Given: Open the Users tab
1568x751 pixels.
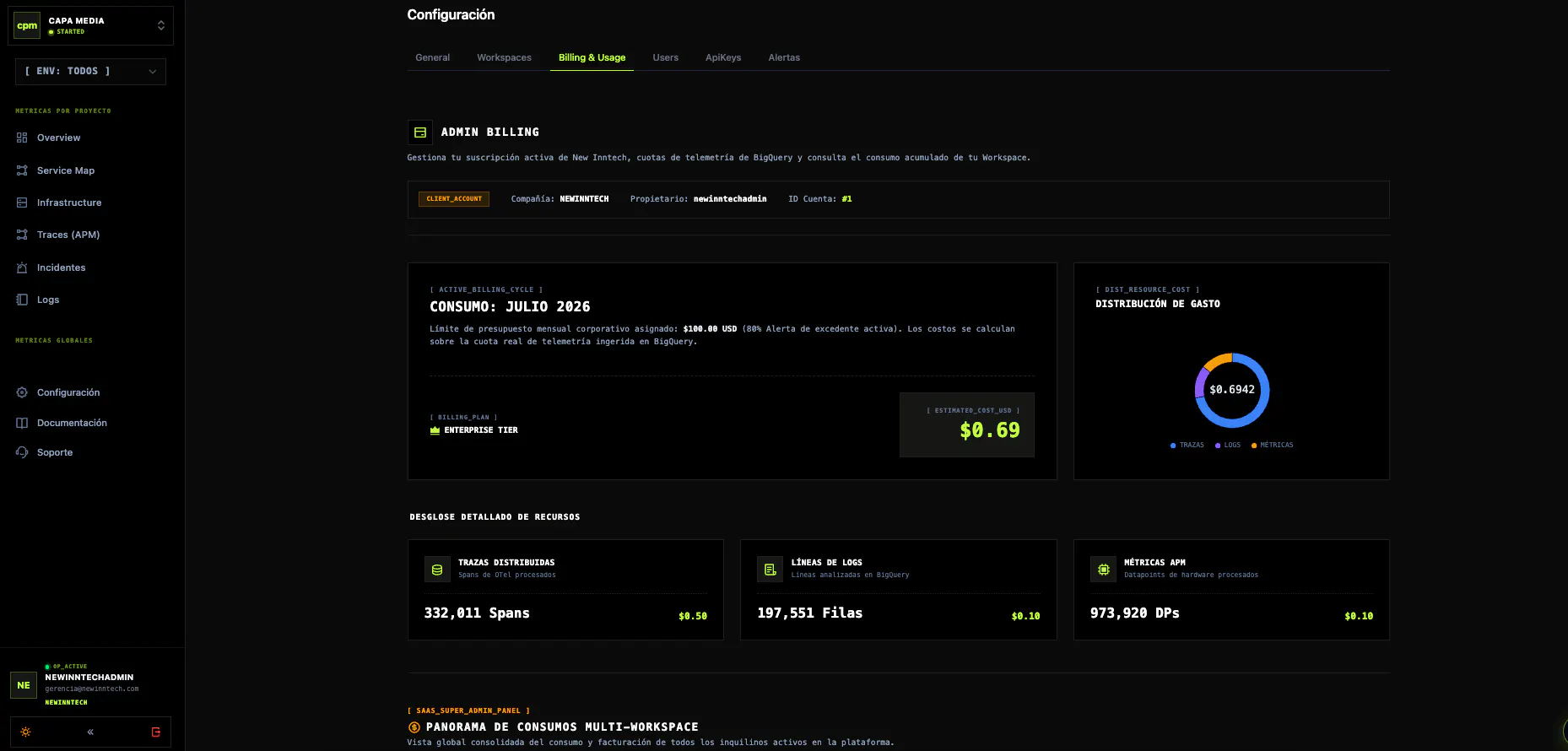Looking at the screenshot, I should pos(665,57).
